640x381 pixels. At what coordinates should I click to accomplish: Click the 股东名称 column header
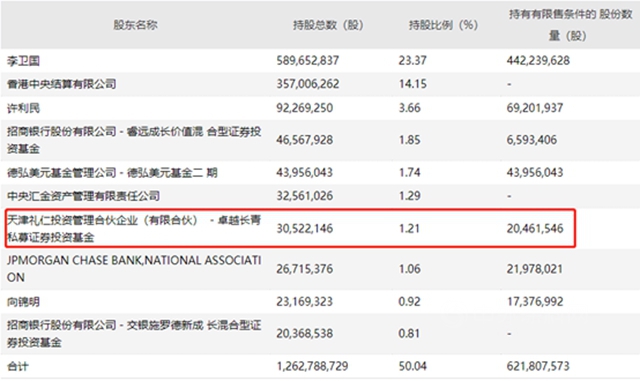pyautogui.click(x=135, y=25)
